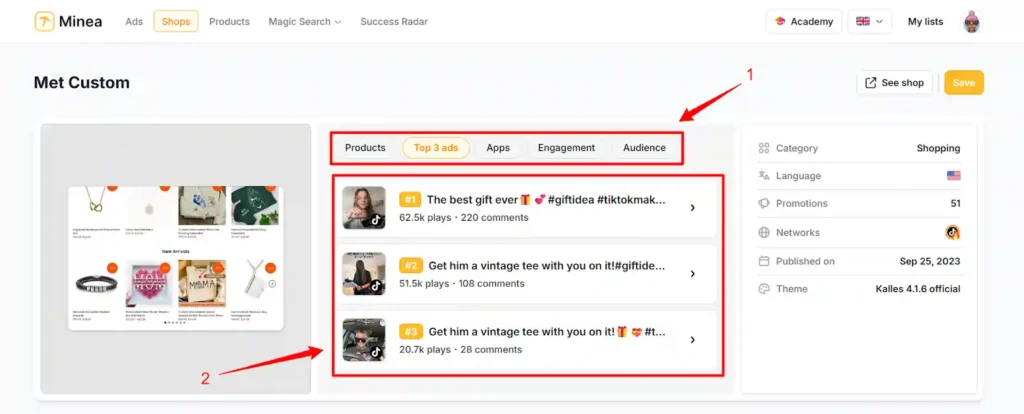1024x414 pixels.
Task: Open the Academy button
Action: click(x=804, y=22)
